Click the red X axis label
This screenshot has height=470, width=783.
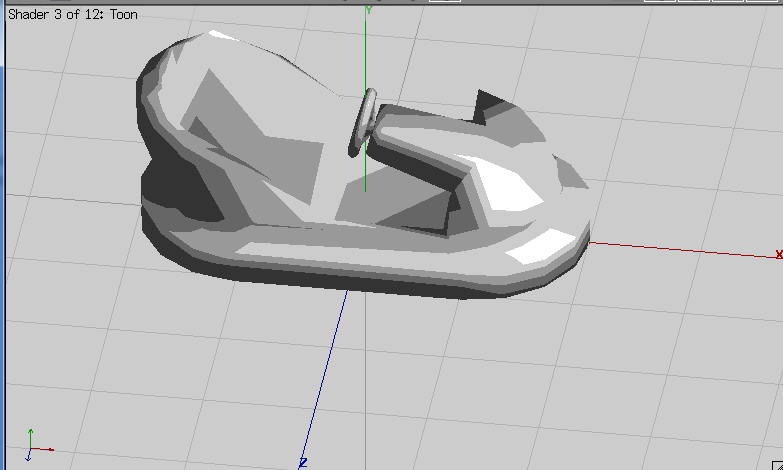tap(778, 255)
